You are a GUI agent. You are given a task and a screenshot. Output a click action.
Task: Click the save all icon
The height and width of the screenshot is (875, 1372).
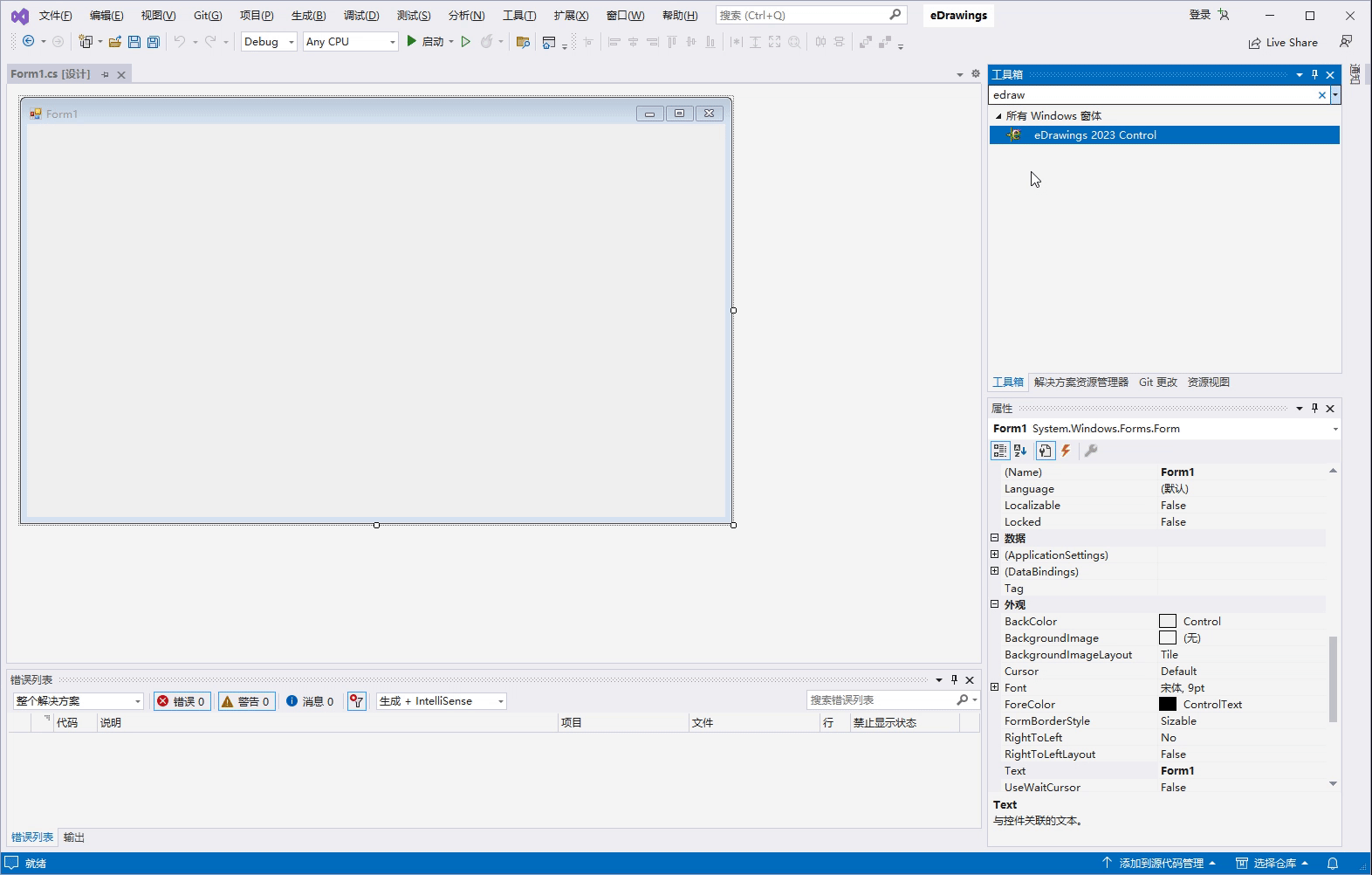(153, 41)
